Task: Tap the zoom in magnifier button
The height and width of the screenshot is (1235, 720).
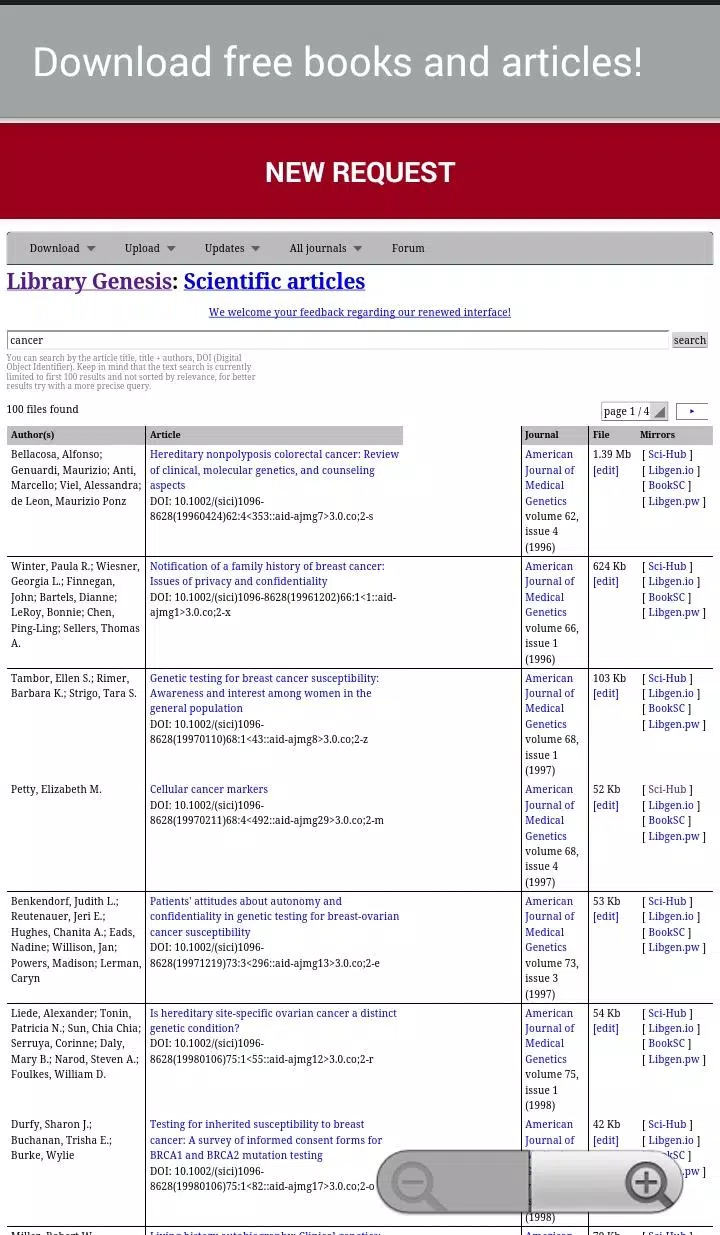Action: [607, 1181]
